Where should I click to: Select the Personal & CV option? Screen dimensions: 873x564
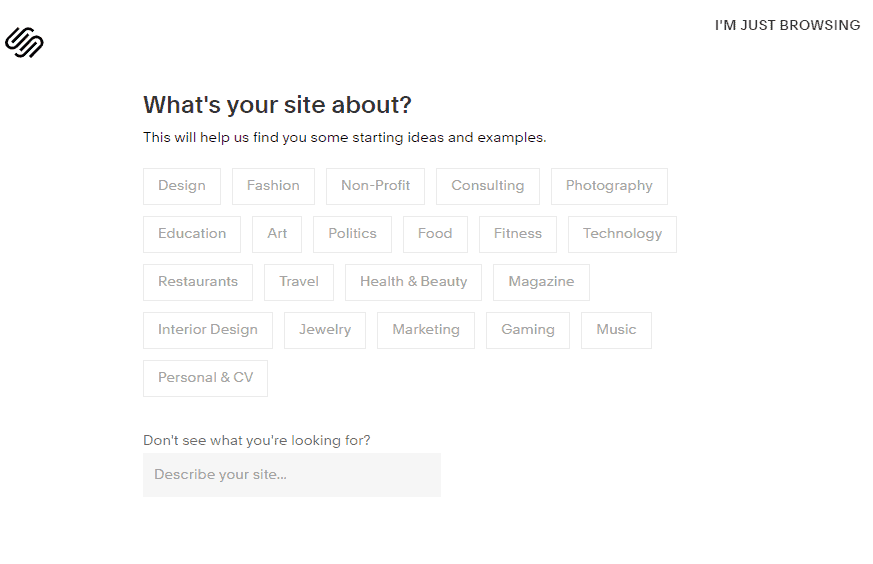(x=205, y=378)
